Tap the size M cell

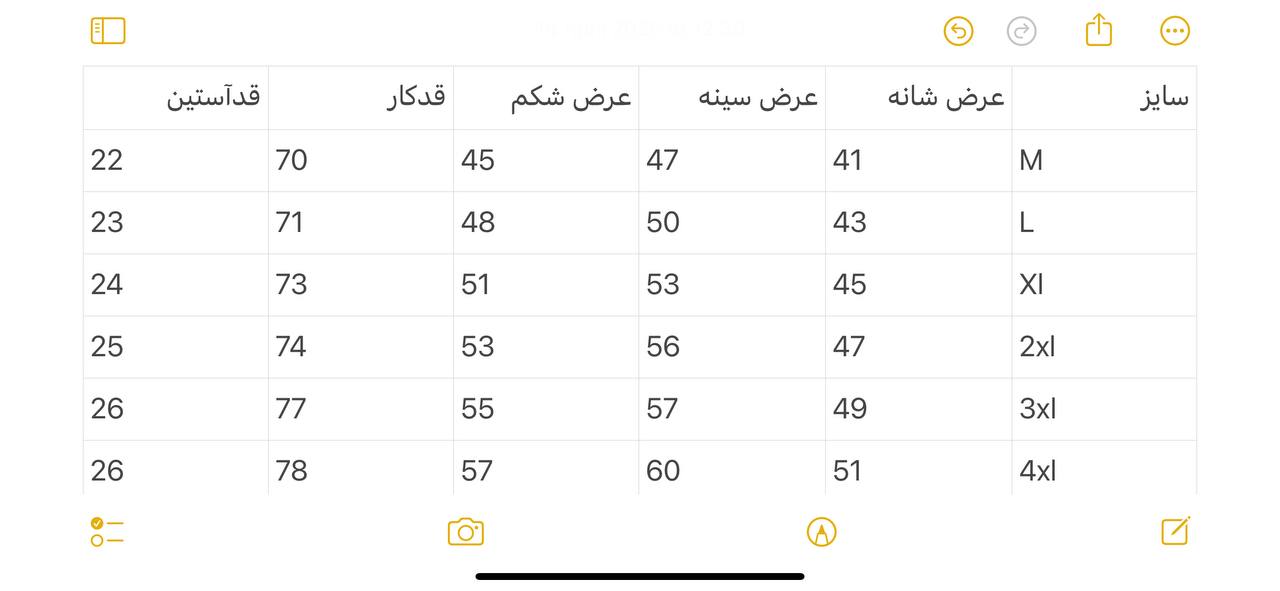click(x=1104, y=160)
